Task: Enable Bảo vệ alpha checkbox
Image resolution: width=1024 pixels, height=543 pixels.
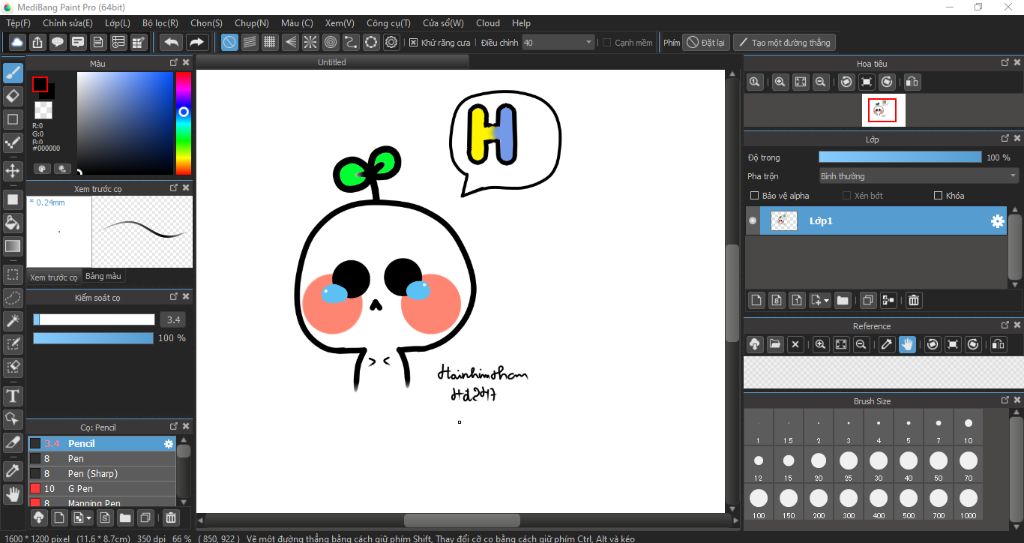Action: [x=754, y=195]
